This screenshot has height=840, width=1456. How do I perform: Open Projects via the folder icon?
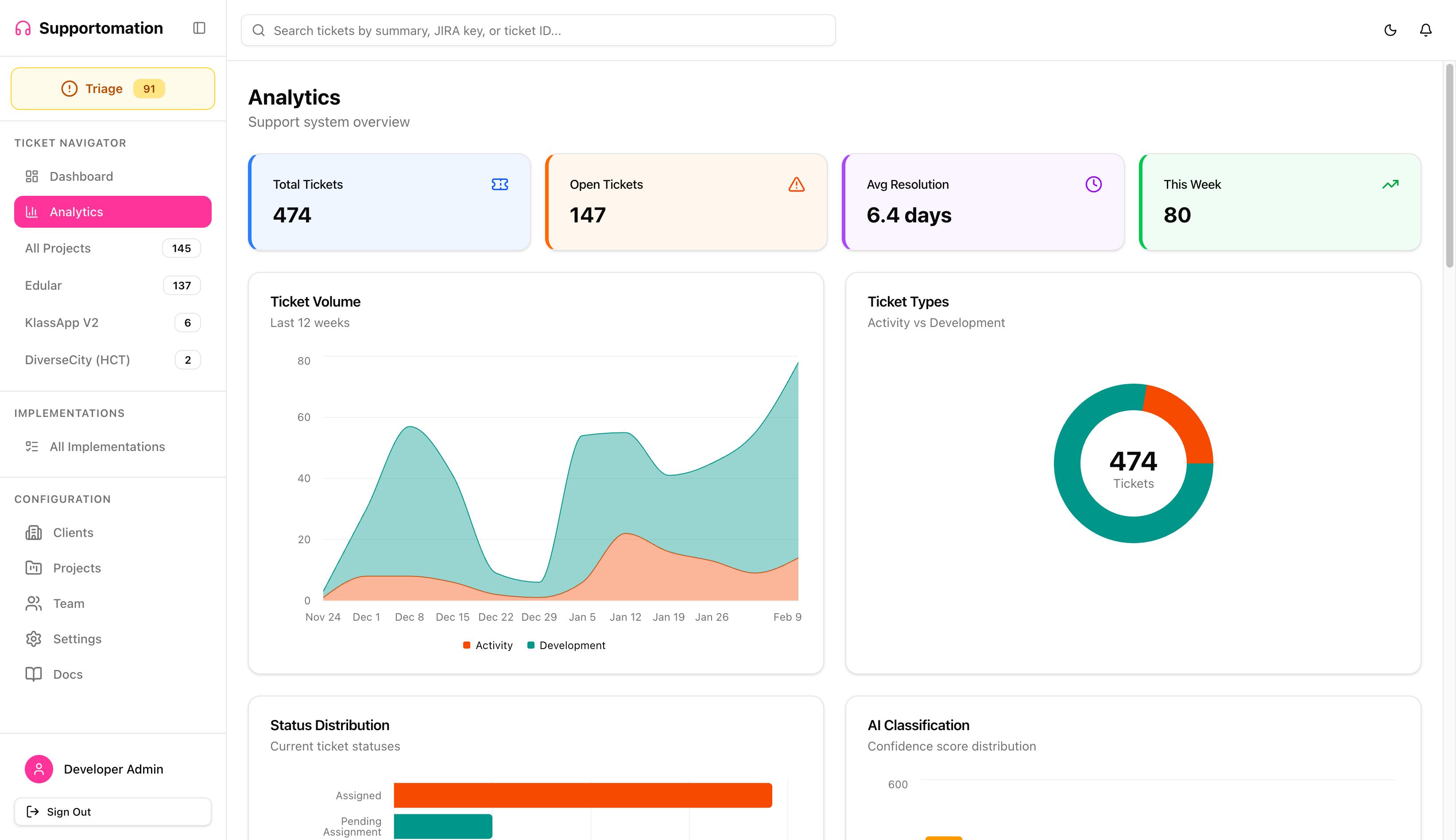tap(34, 568)
